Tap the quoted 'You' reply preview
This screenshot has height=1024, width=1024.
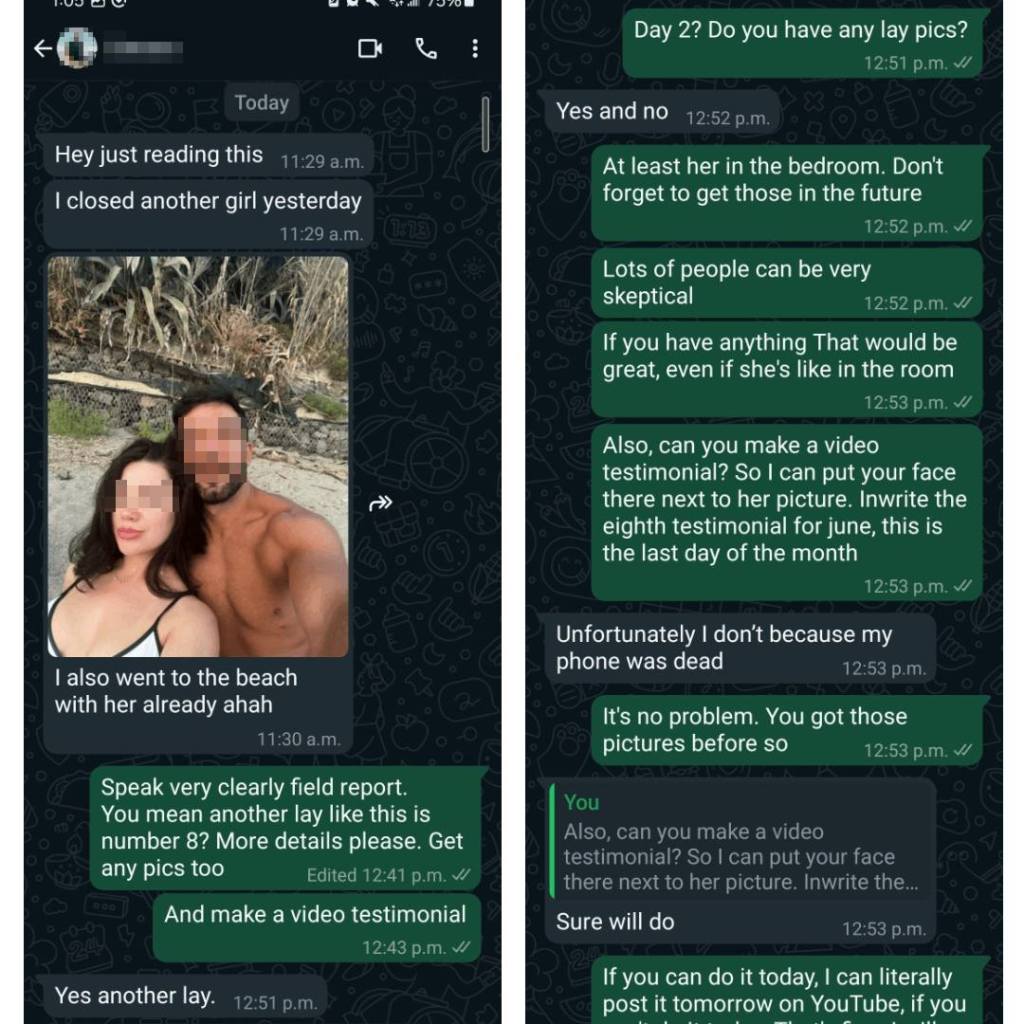[741, 842]
